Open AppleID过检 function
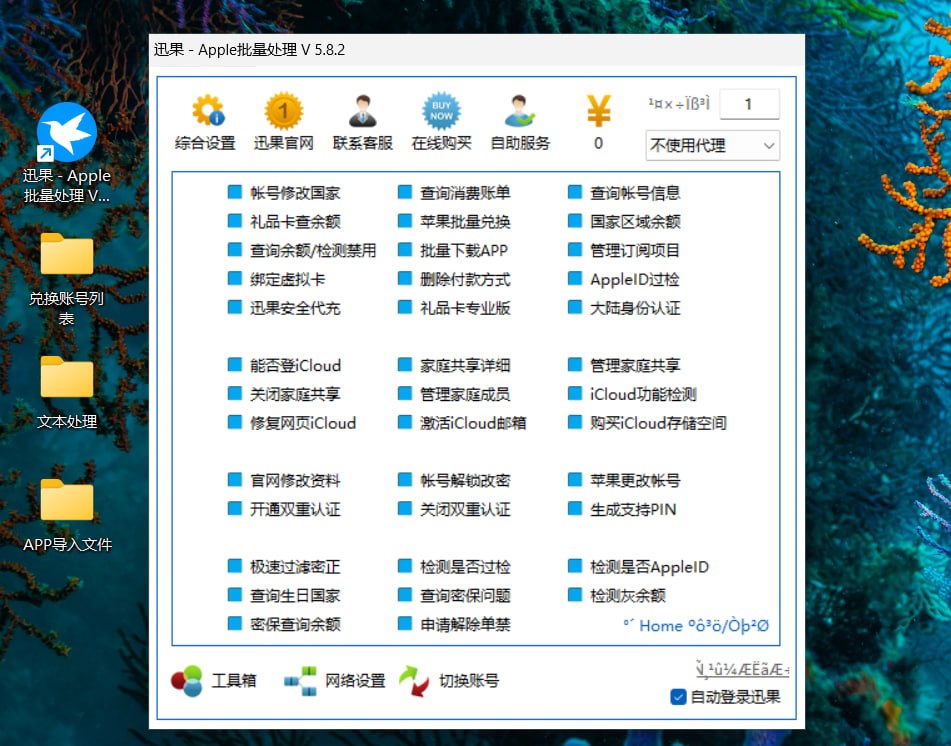The width and height of the screenshot is (951, 746). 634,279
